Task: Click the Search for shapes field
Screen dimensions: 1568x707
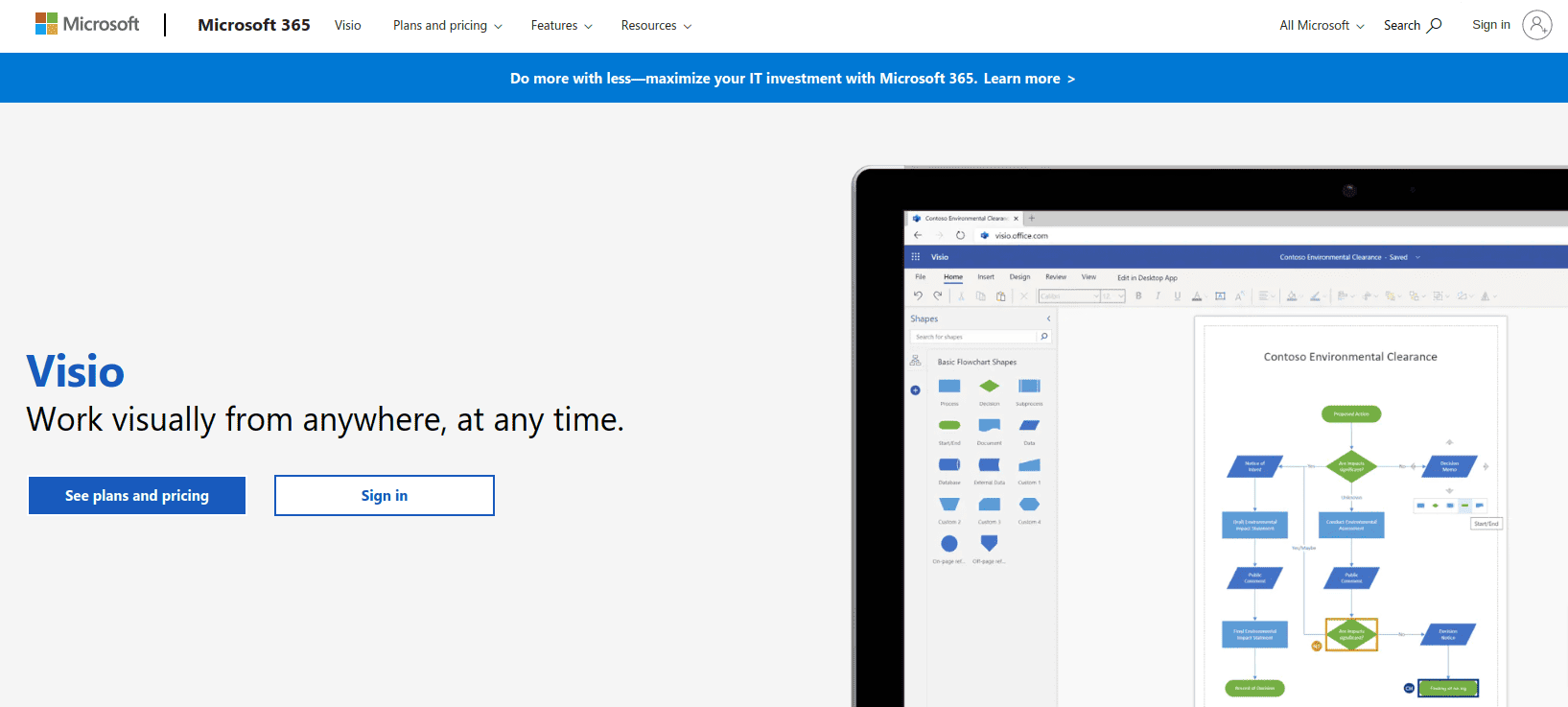Action: click(972, 337)
